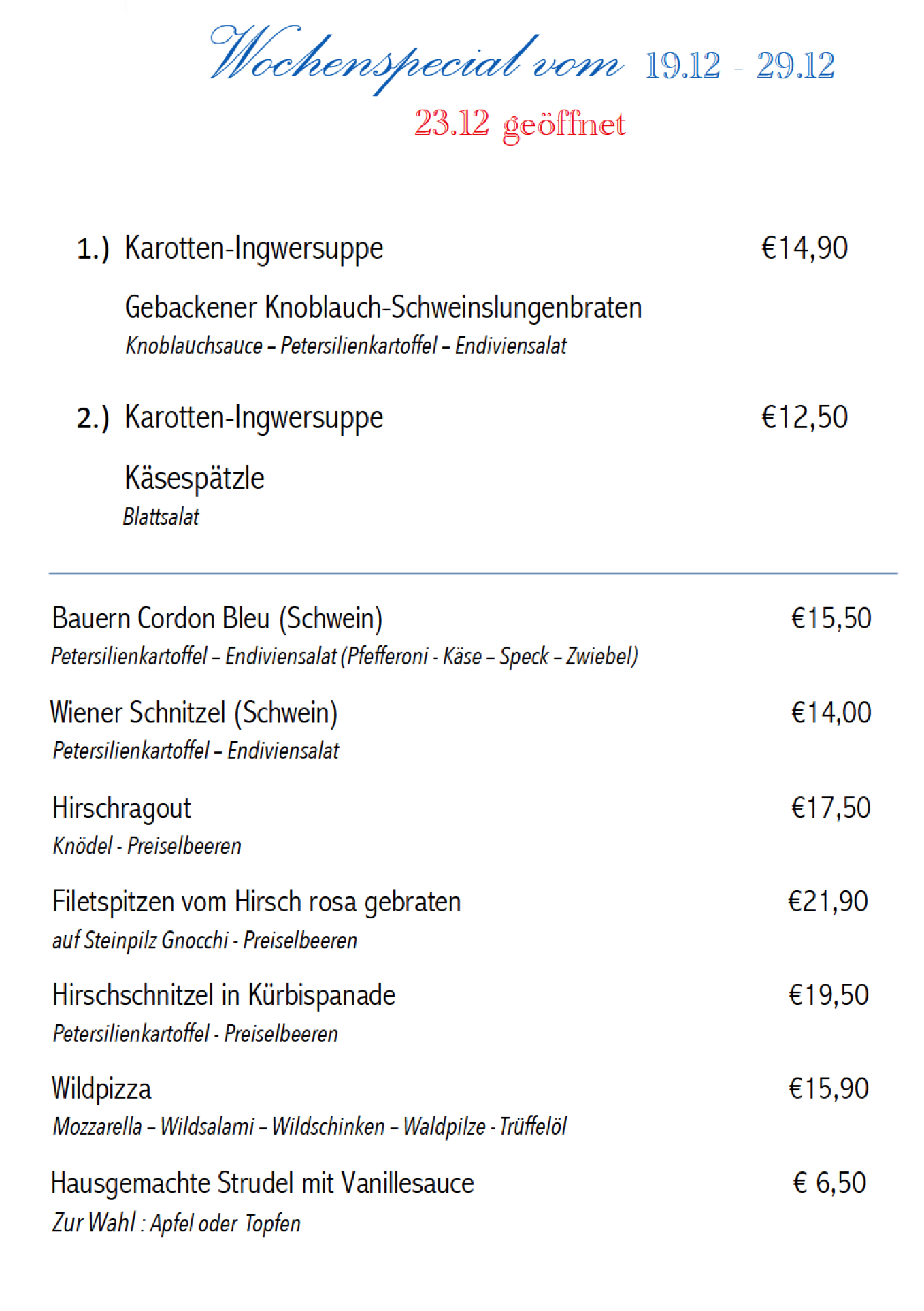Select the second Karotten-Ingwersuppe under menu 2
The height and width of the screenshot is (1311, 924).
pyautogui.click(x=254, y=418)
